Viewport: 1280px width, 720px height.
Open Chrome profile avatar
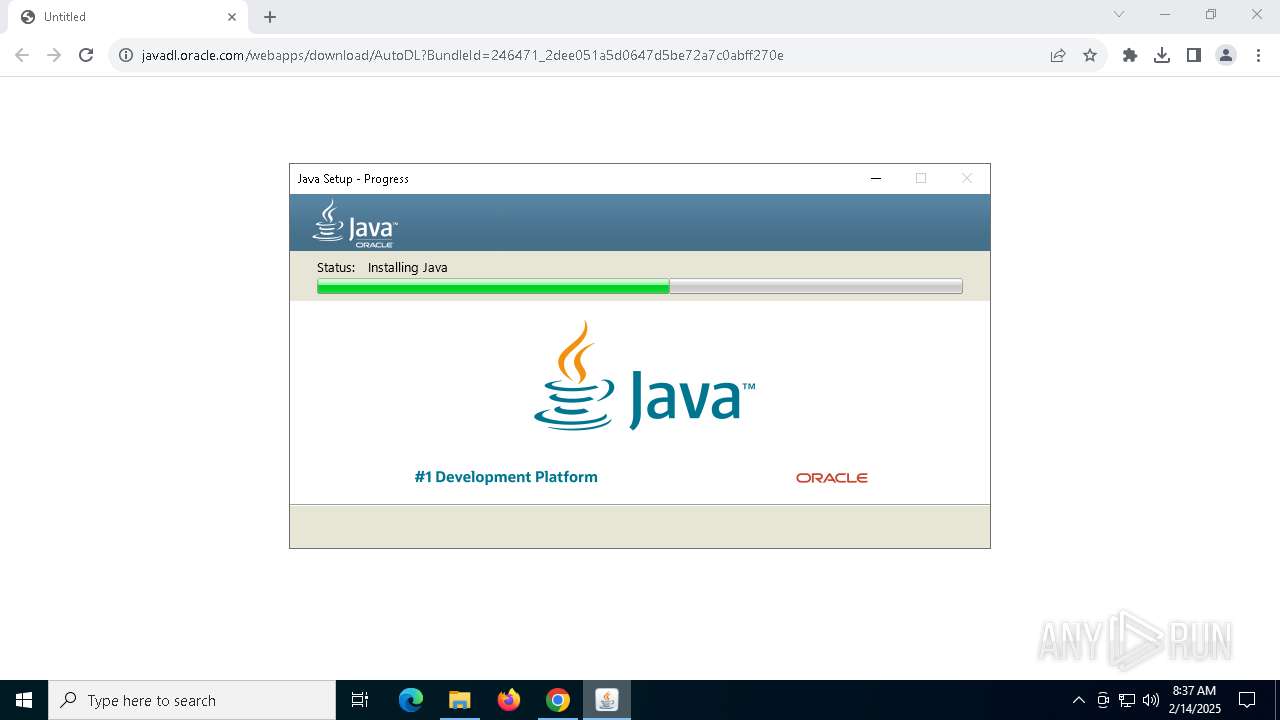pos(1226,55)
